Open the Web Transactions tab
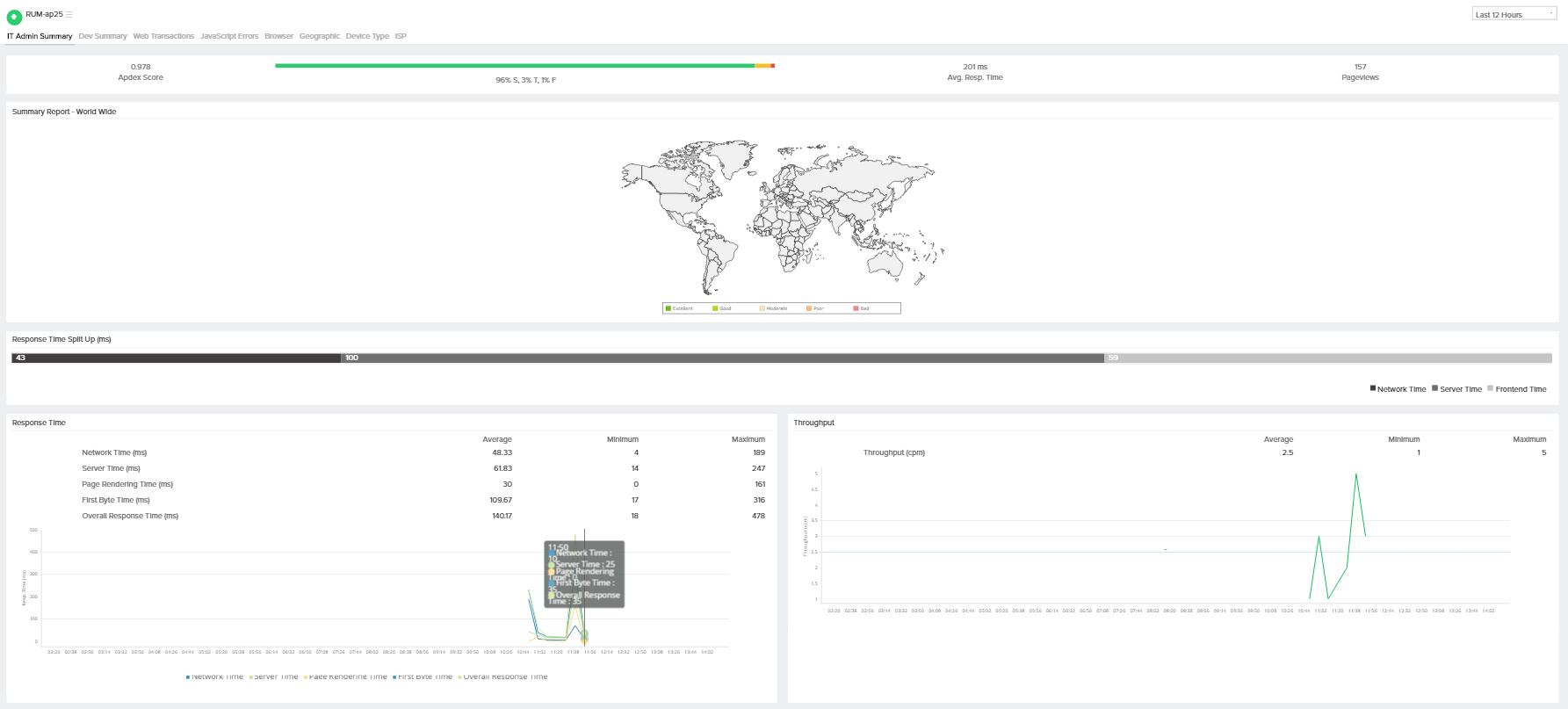 point(163,36)
